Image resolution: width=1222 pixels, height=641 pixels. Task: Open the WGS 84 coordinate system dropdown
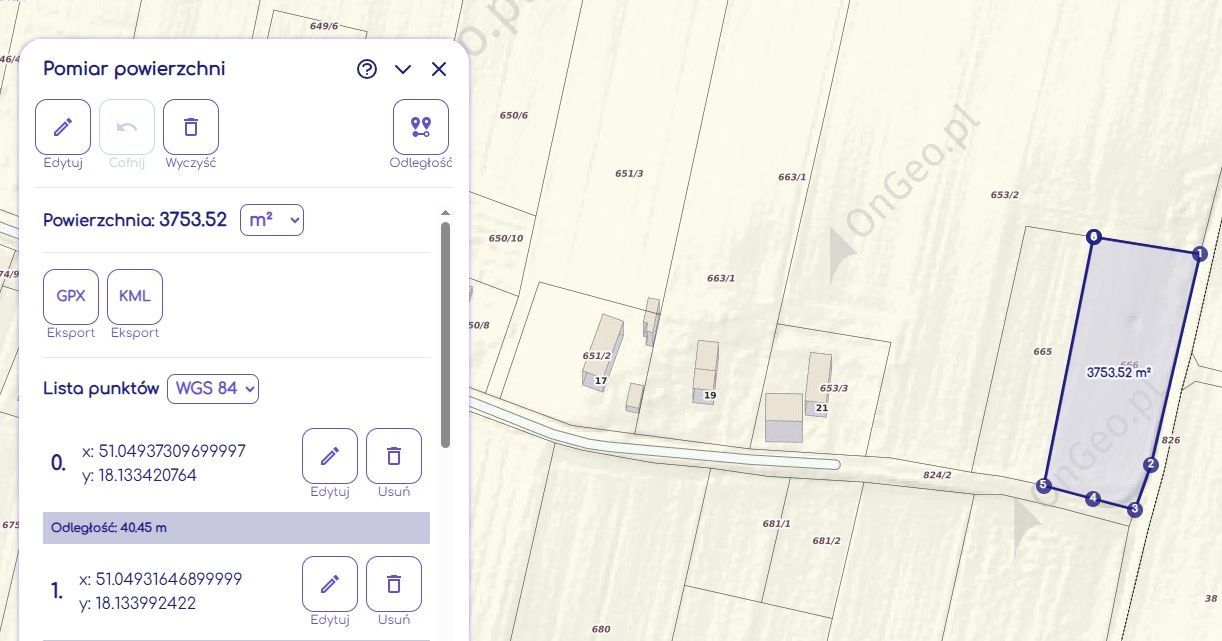(213, 388)
